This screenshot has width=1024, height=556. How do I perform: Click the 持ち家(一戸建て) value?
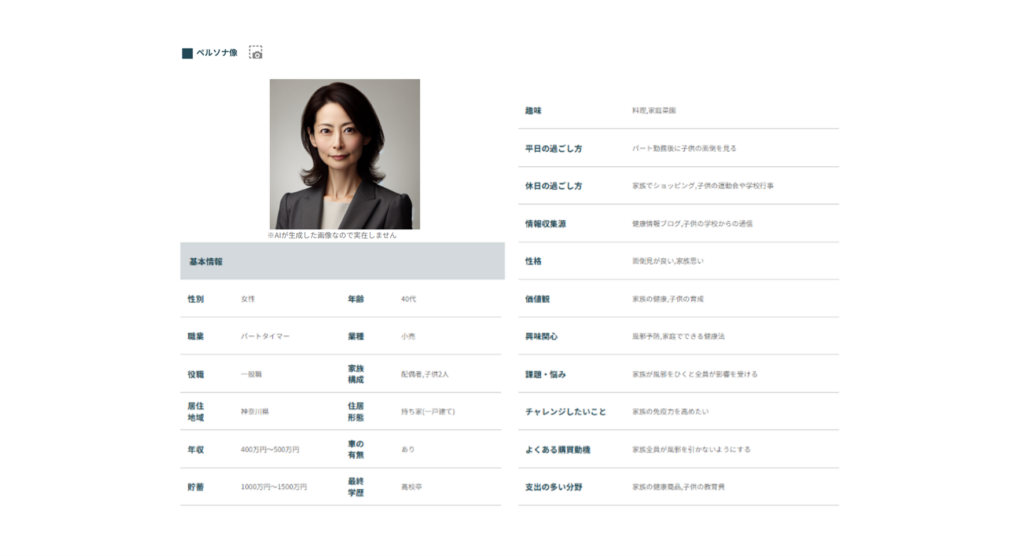[428, 412]
